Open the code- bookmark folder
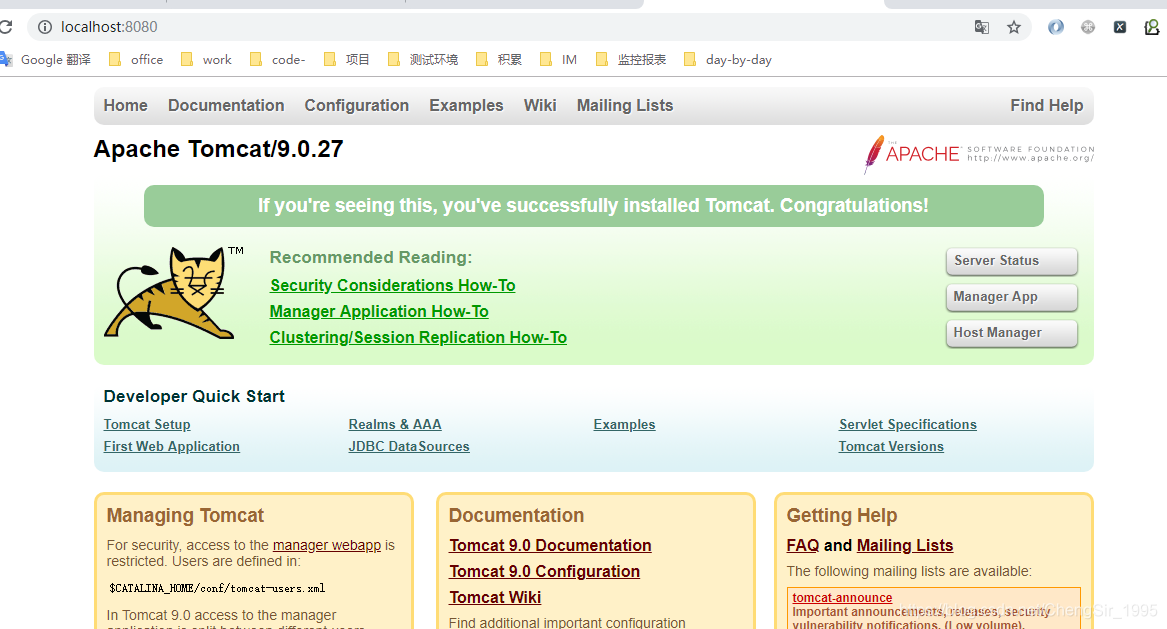Screen dimensions: 1167x629 pyautogui.click(x=278, y=60)
